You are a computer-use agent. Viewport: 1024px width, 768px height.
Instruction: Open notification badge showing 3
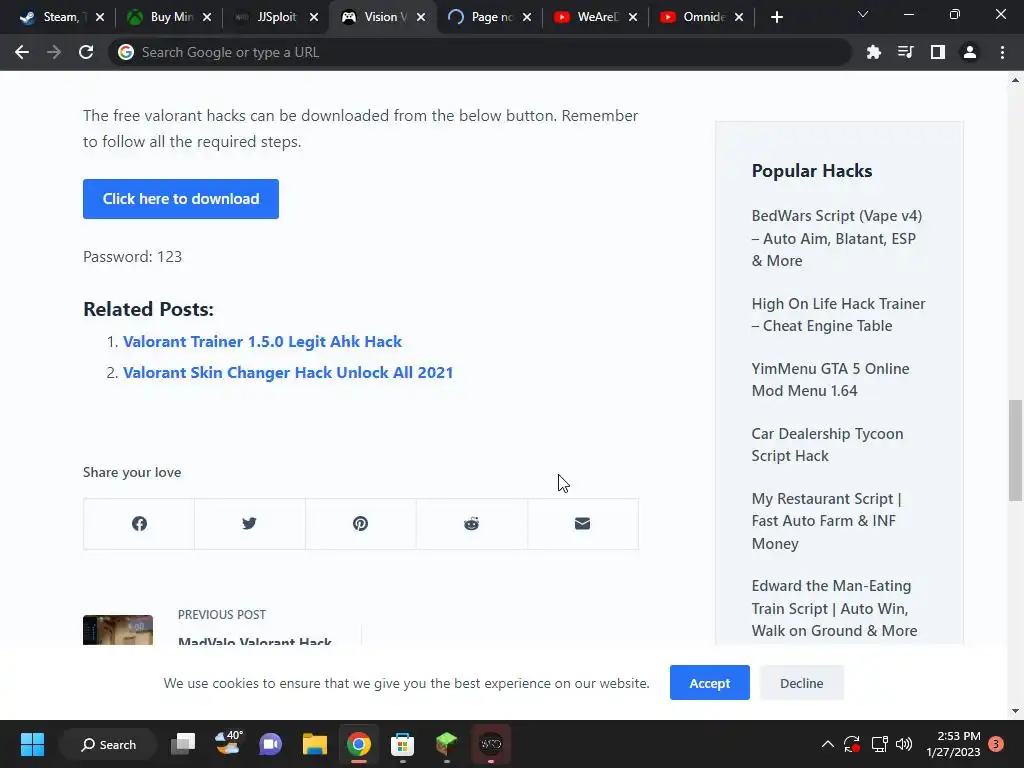point(996,744)
